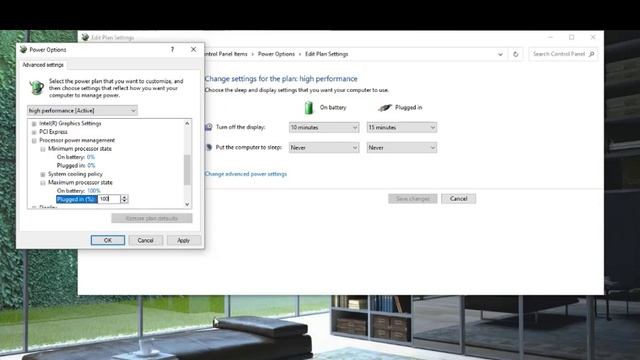Minimize the Edit Plan Settings window

click(550, 37)
